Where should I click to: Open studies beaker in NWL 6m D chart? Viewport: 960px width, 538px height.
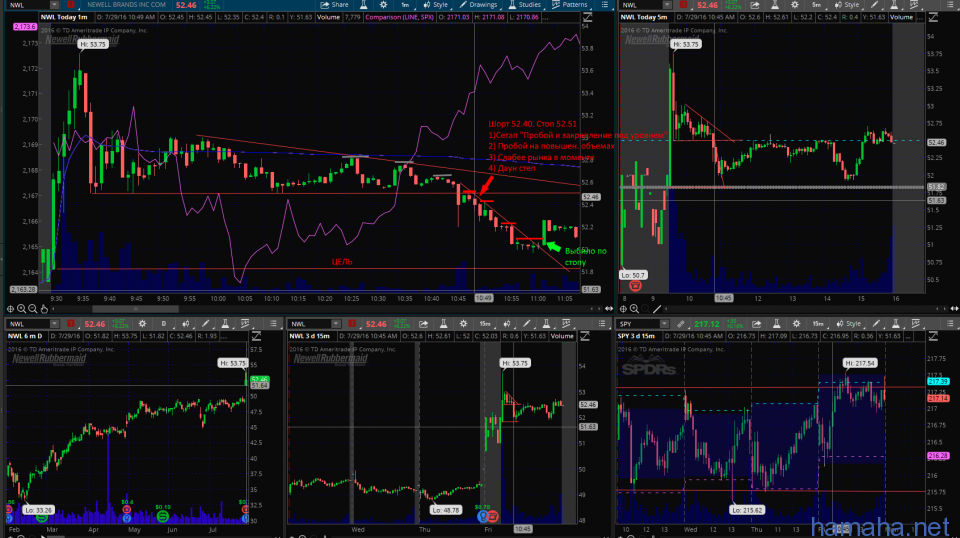point(225,324)
